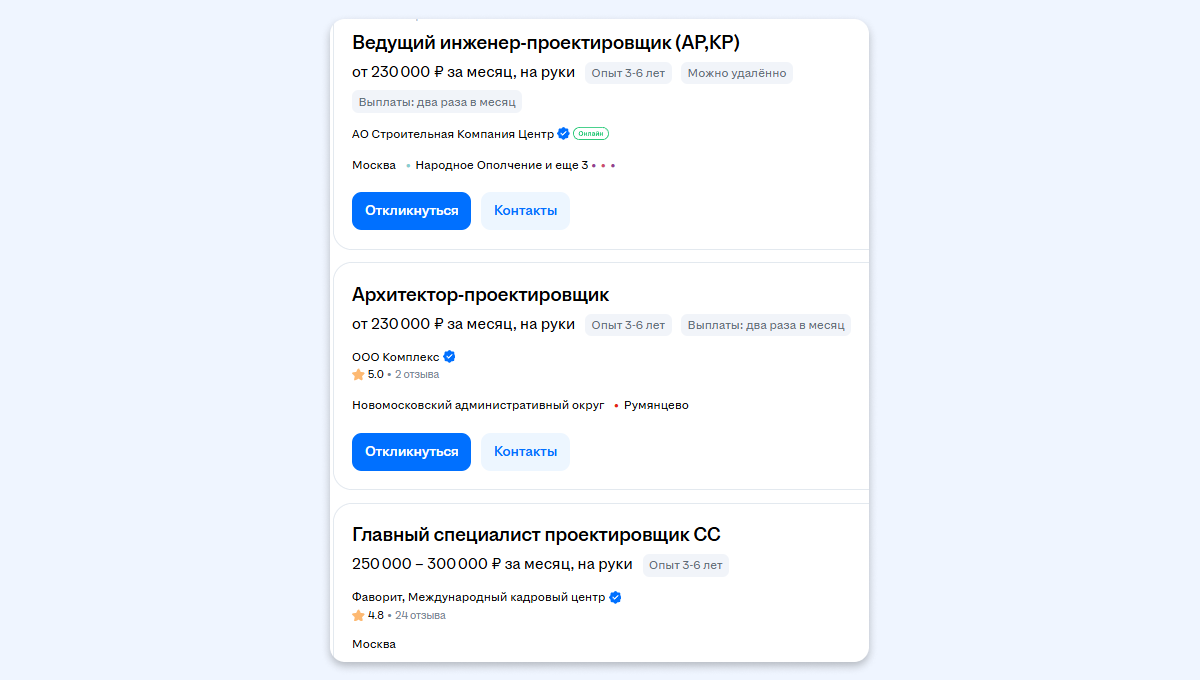Show contacts for ООО Комплекс vacancy

(525, 452)
